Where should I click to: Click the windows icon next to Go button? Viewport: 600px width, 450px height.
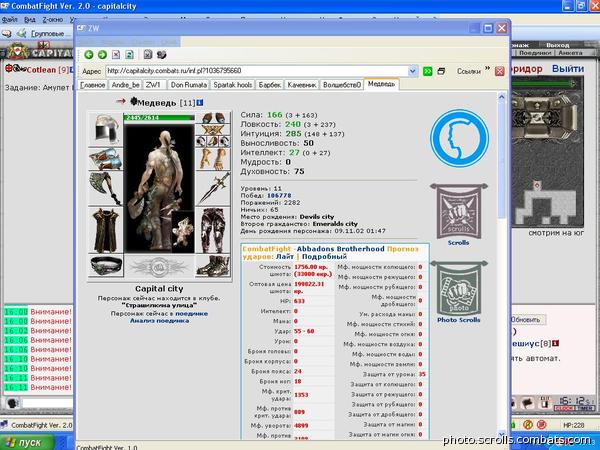tap(441, 71)
